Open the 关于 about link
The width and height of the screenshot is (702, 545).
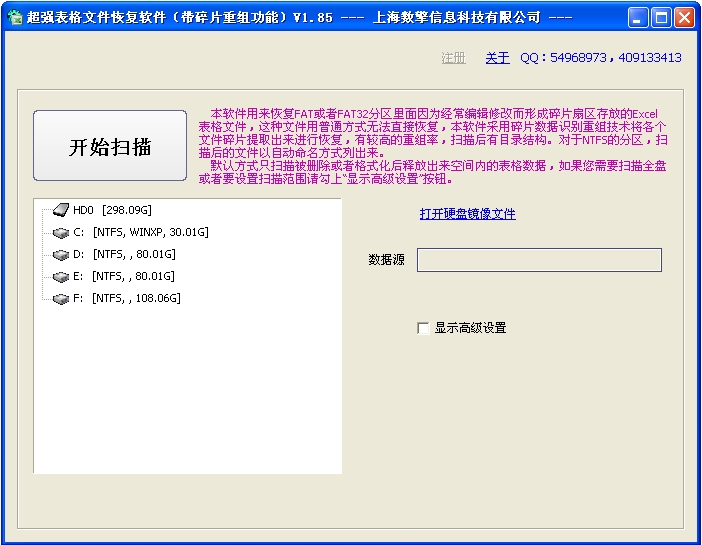[497, 58]
